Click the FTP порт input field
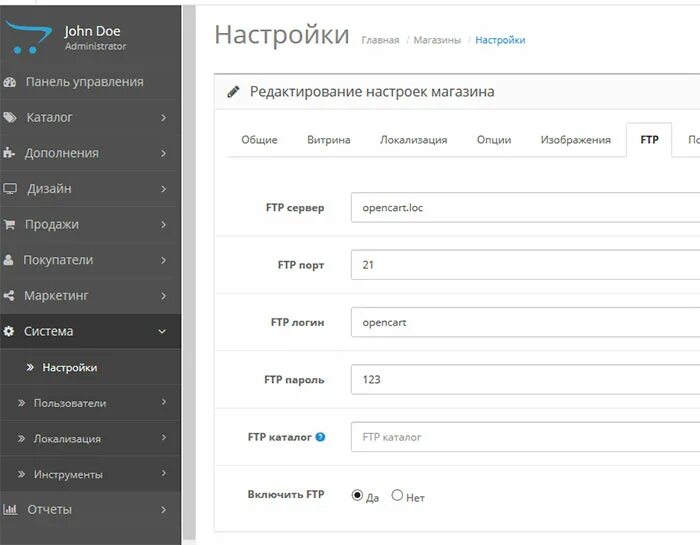Viewport: 700px width, 545px height. point(525,265)
